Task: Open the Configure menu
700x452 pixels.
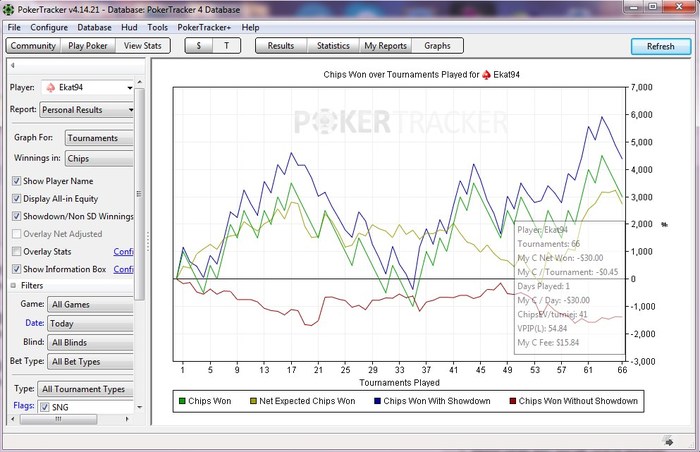Action: click(49, 28)
